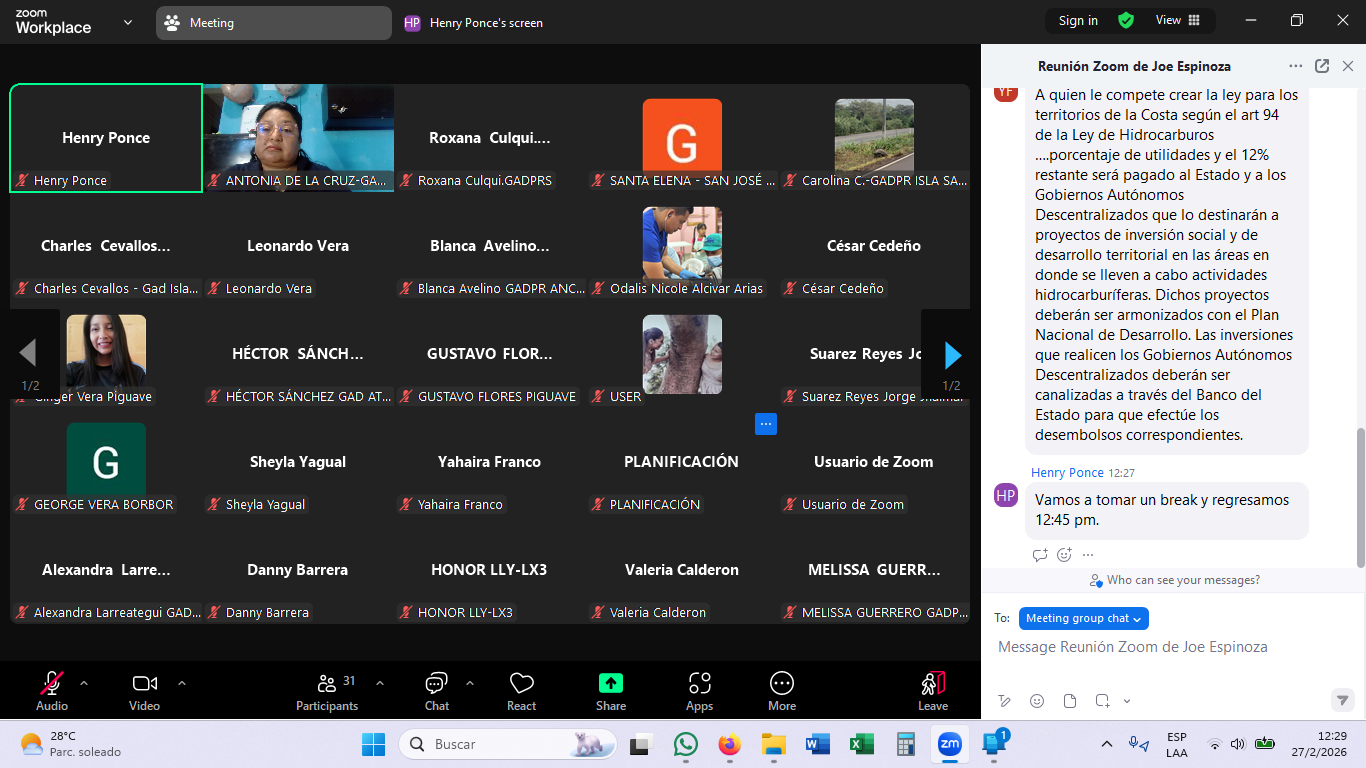Toggle the Chat panel from the toolbar
The image size is (1366, 768).
tap(436, 684)
